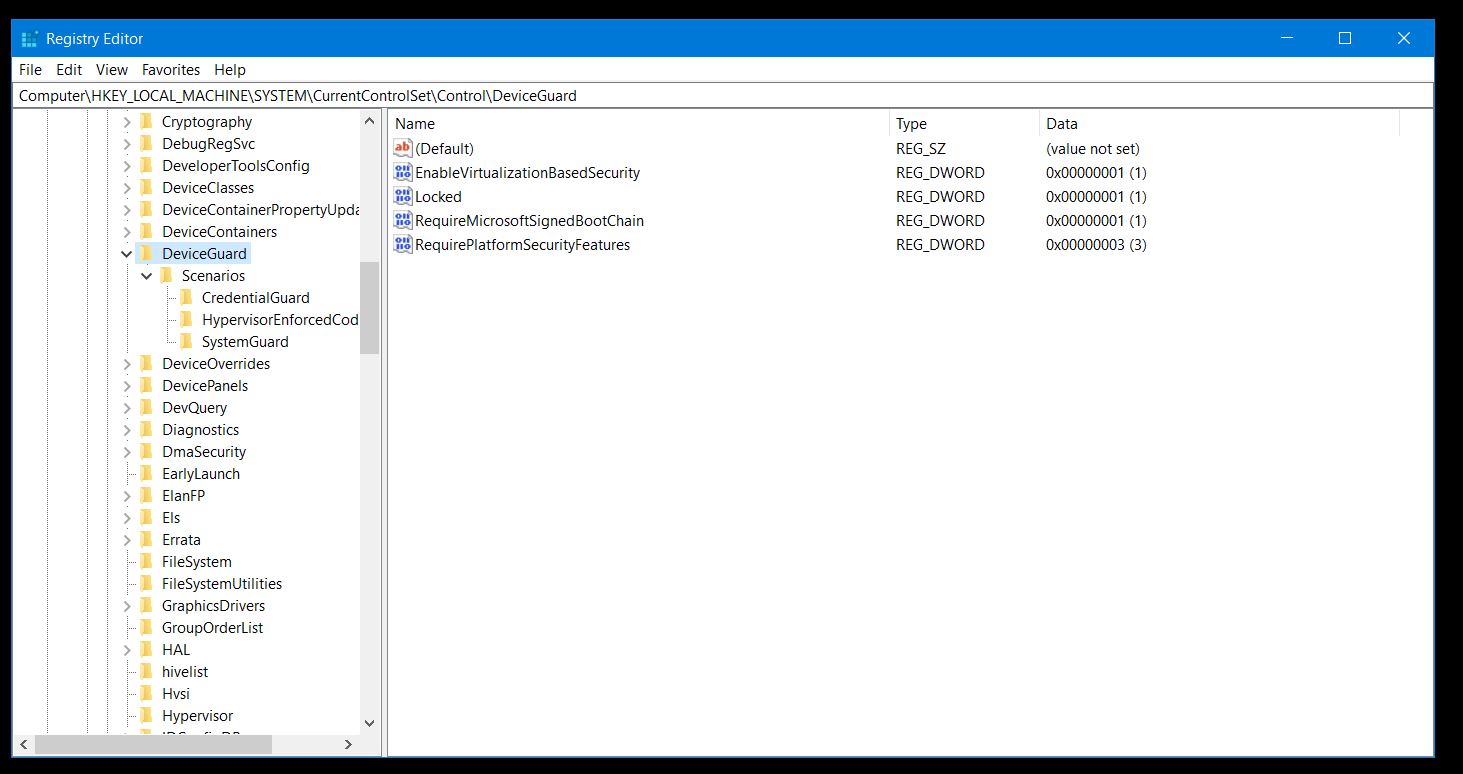Expand the Diagnostics key
The image size is (1463, 774).
point(127,430)
